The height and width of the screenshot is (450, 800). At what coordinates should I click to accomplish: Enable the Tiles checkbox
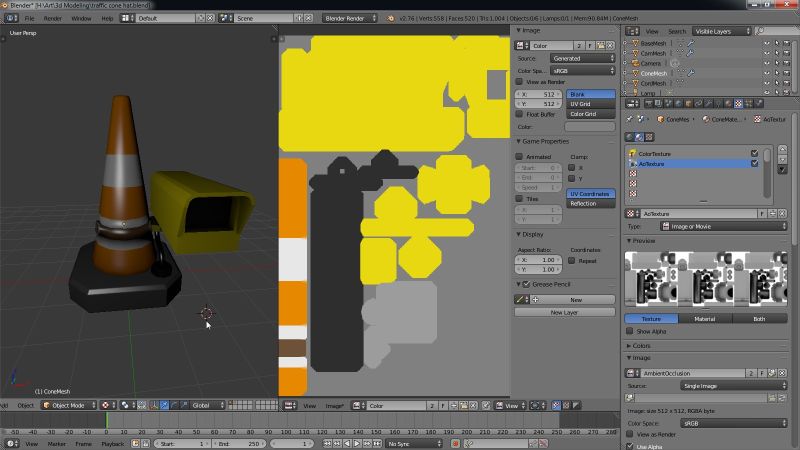(519, 199)
